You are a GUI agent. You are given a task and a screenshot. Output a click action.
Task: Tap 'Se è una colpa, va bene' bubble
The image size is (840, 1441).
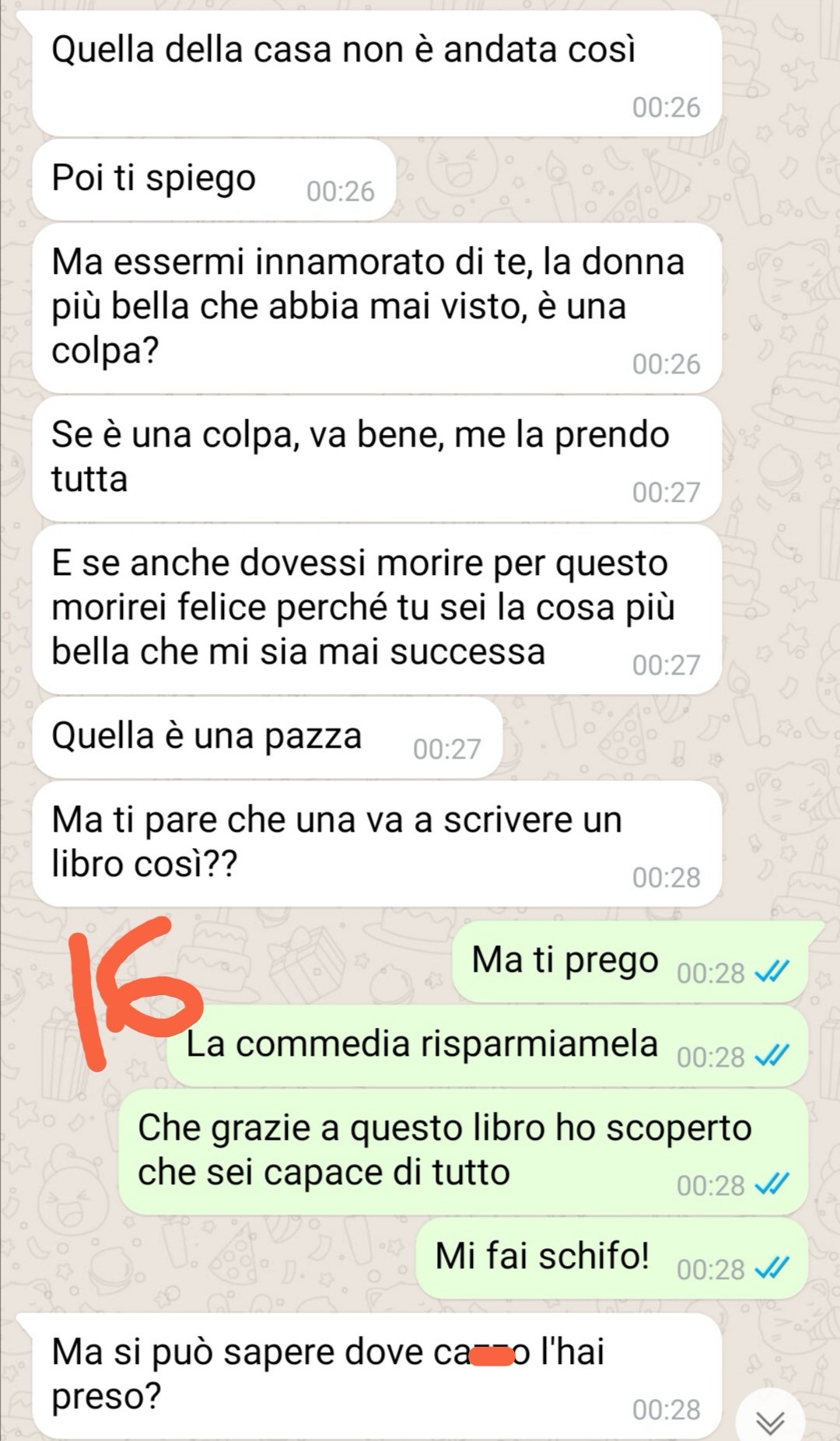pos(377,458)
